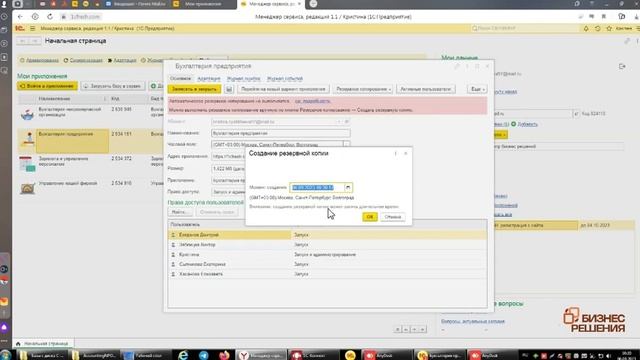
Task: Switch to the Адаптация tab in the form
Action: (209, 78)
